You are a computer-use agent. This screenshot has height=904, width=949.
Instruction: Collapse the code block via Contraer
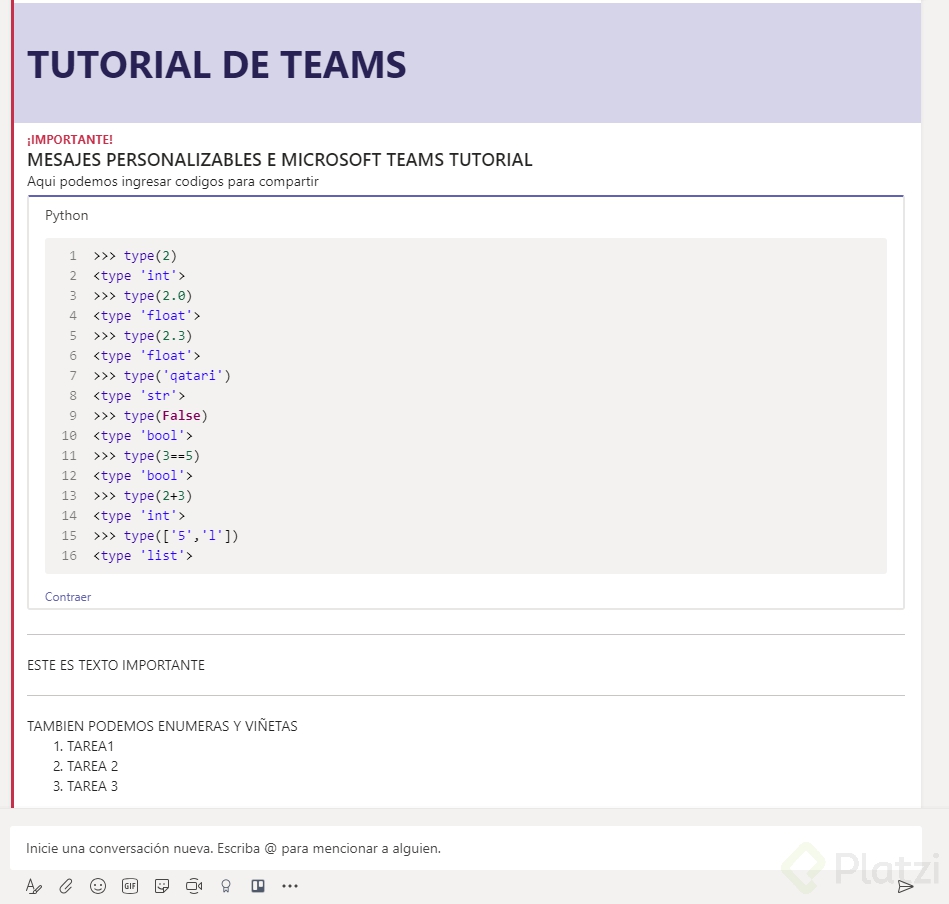tap(68, 597)
